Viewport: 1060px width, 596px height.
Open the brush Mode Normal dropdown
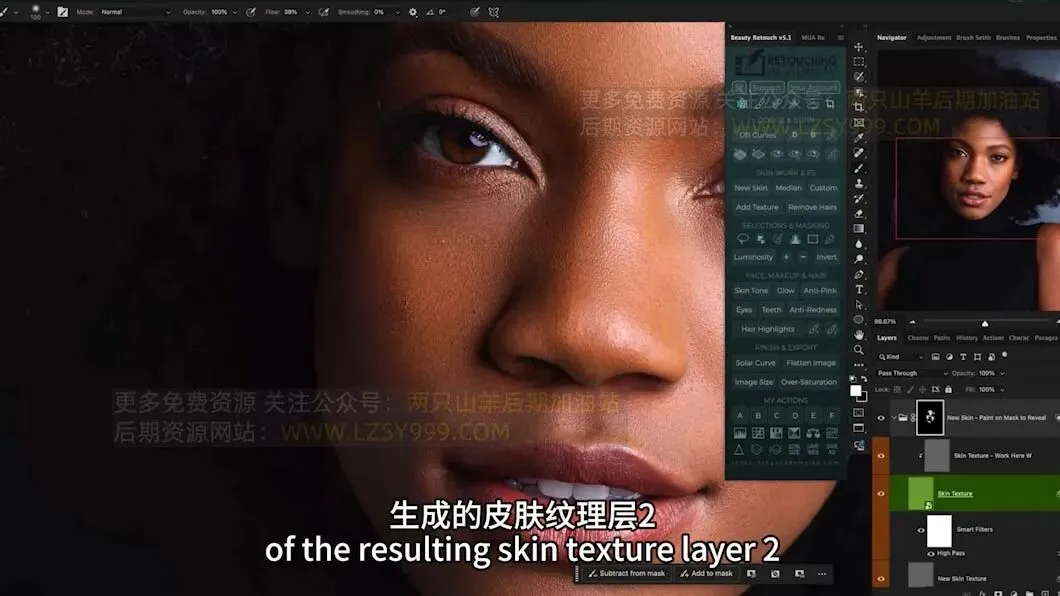point(135,11)
